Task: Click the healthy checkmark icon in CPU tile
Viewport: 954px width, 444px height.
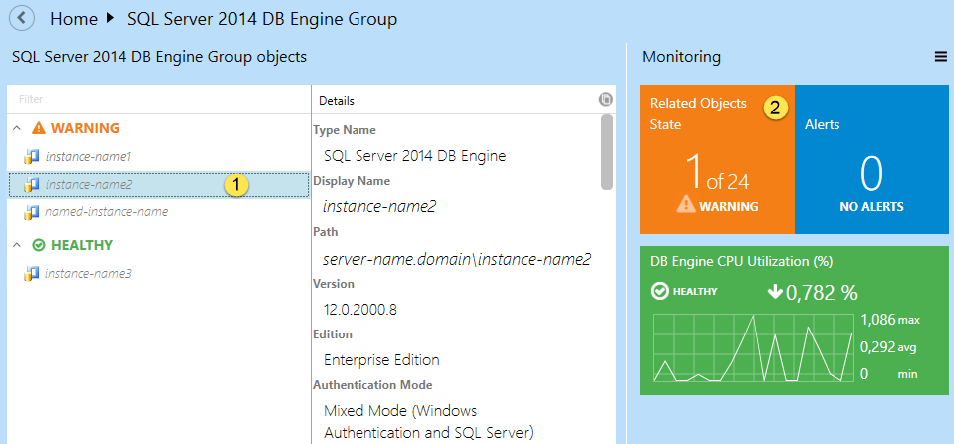Action: click(660, 292)
